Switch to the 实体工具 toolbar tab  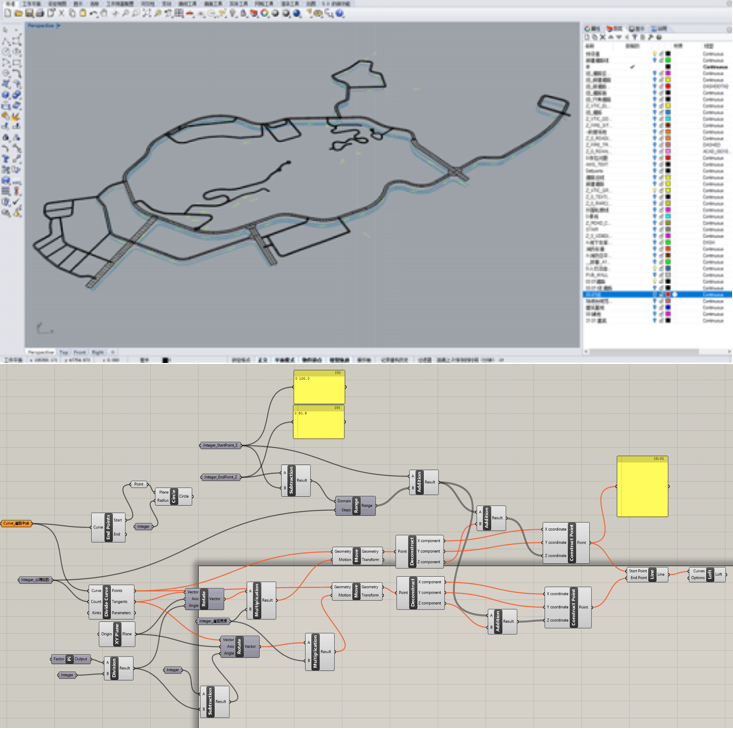coord(238,4)
